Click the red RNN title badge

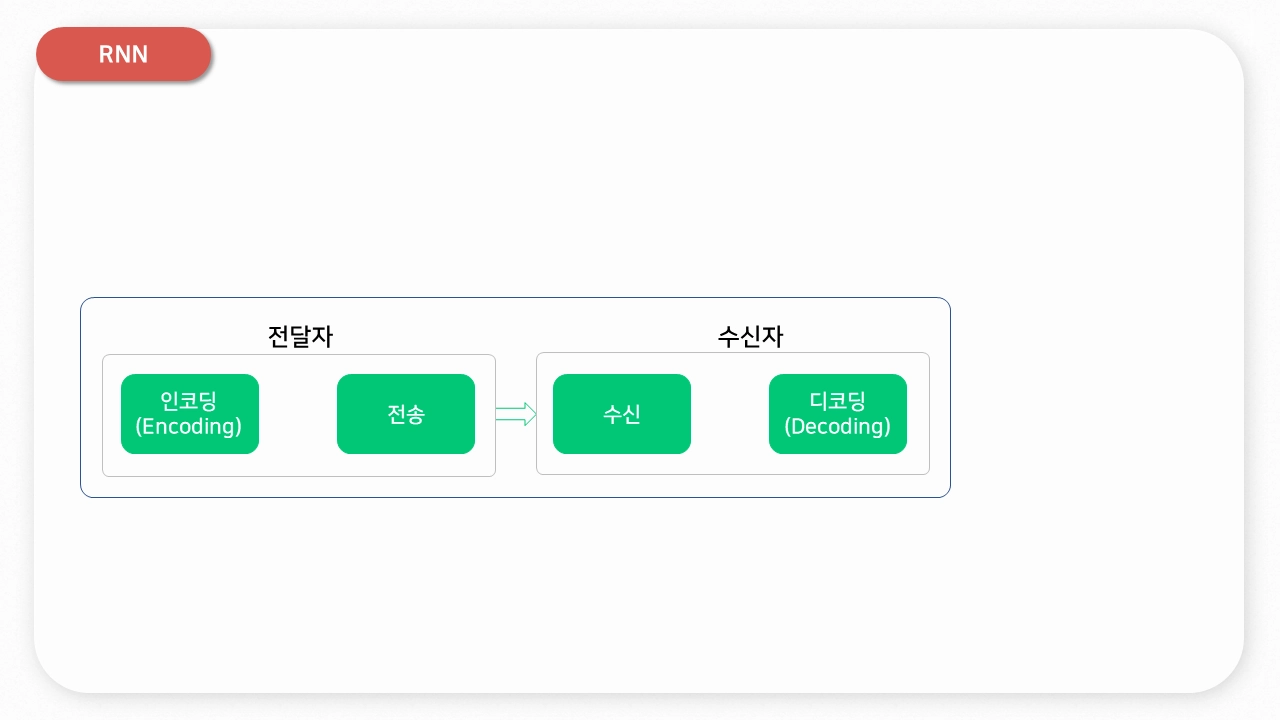(124, 54)
